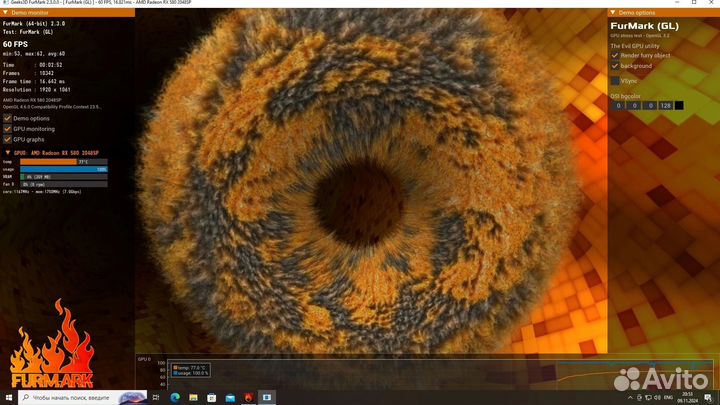Show hidden system tray icons
Viewport: 720px width, 405px height.
(x=630, y=398)
